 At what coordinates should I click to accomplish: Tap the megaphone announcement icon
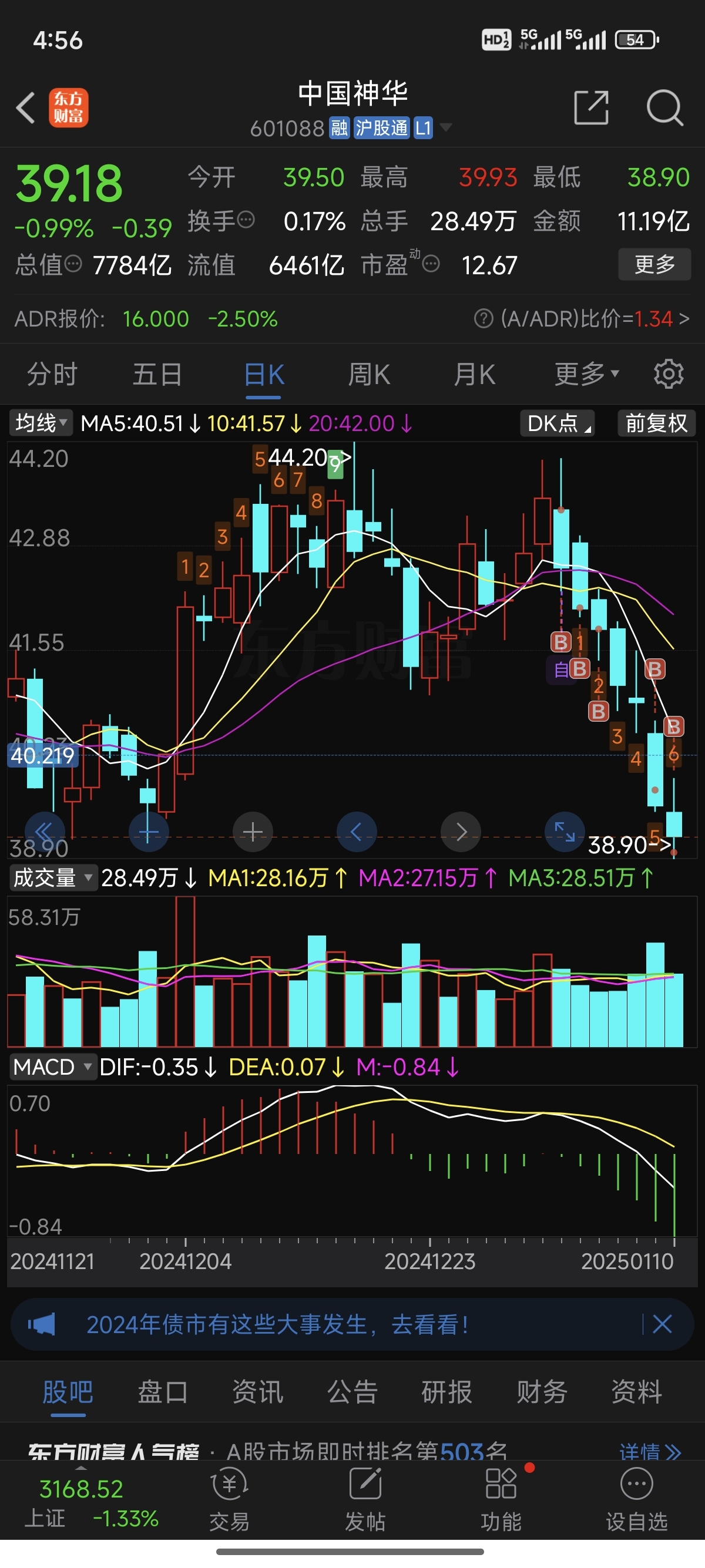tap(41, 1324)
